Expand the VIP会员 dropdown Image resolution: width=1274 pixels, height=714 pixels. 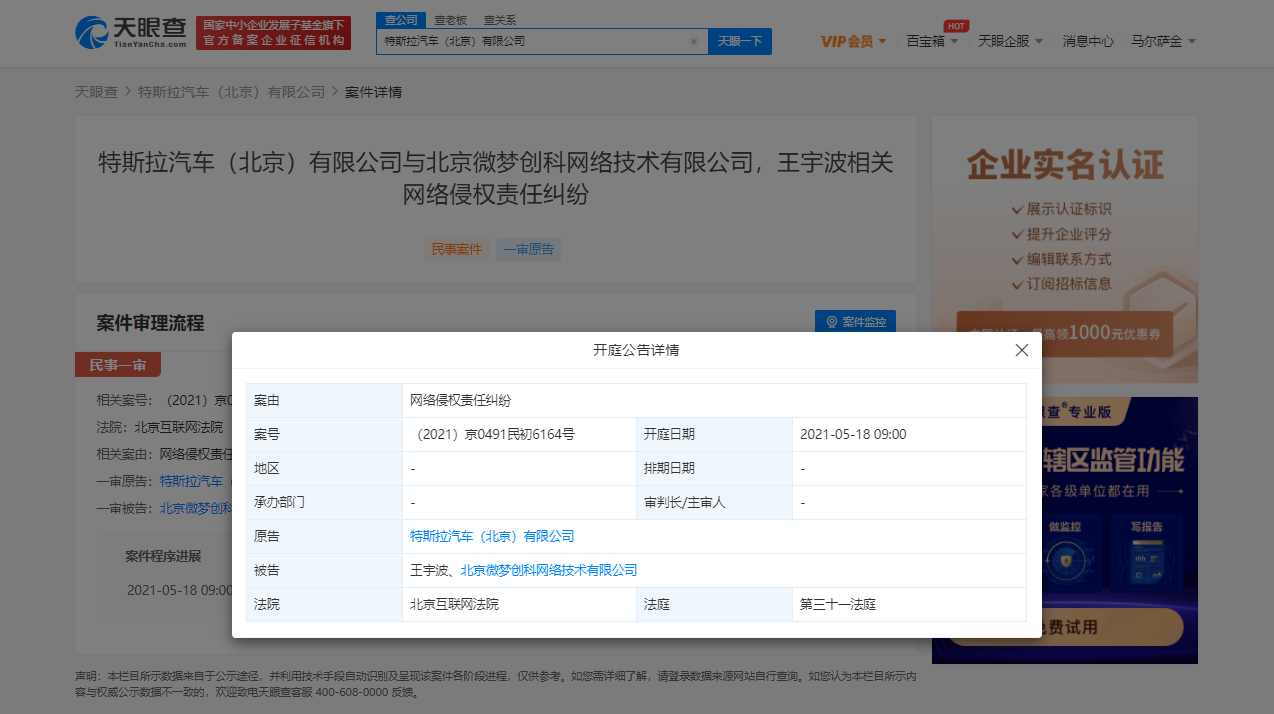(x=845, y=40)
